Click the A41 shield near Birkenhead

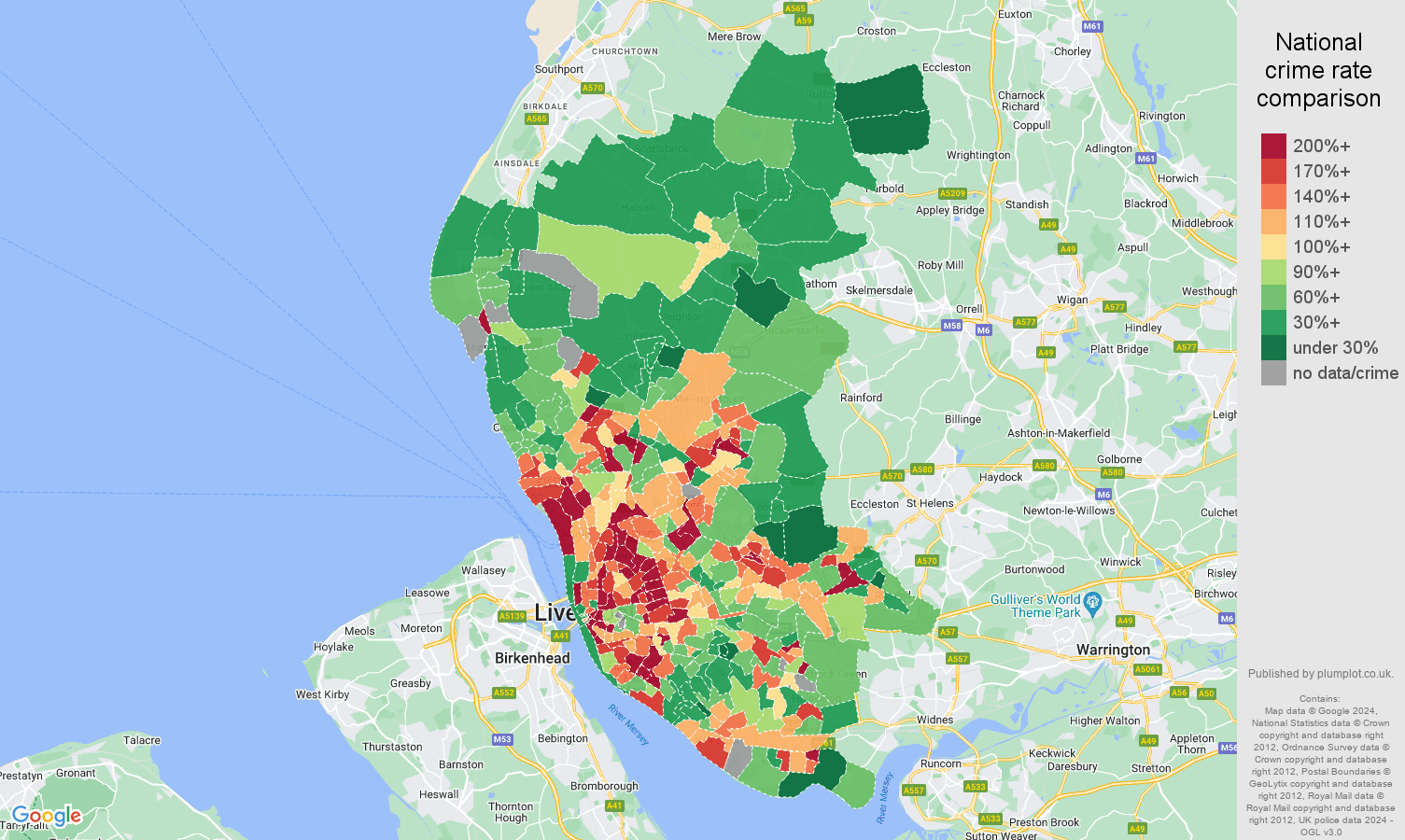pyautogui.click(x=560, y=636)
